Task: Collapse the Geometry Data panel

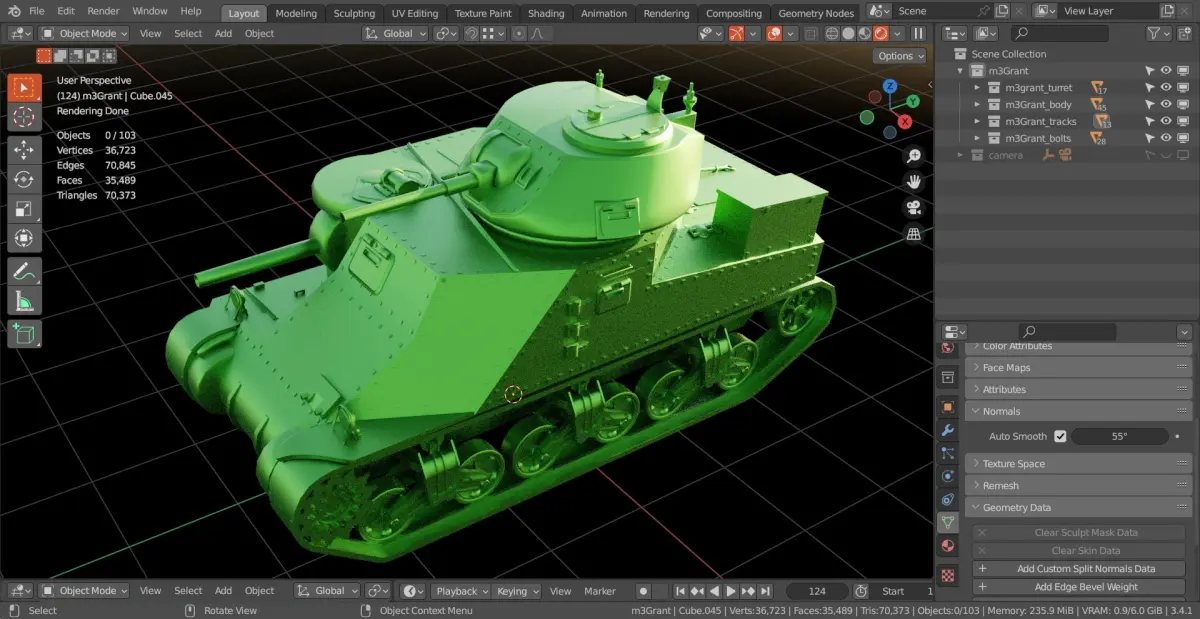Action: point(1078,508)
